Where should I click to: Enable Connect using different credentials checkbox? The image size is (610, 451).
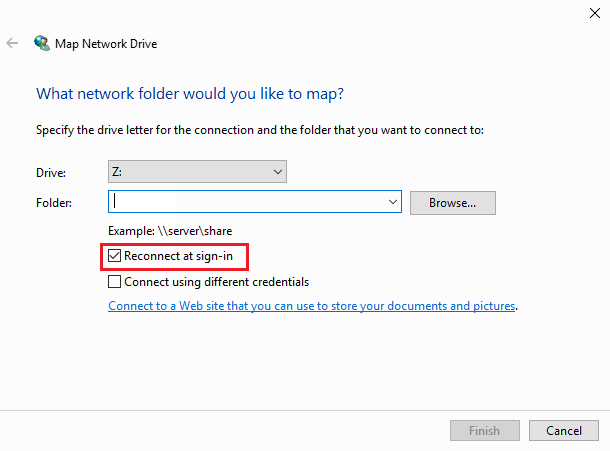(x=114, y=281)
